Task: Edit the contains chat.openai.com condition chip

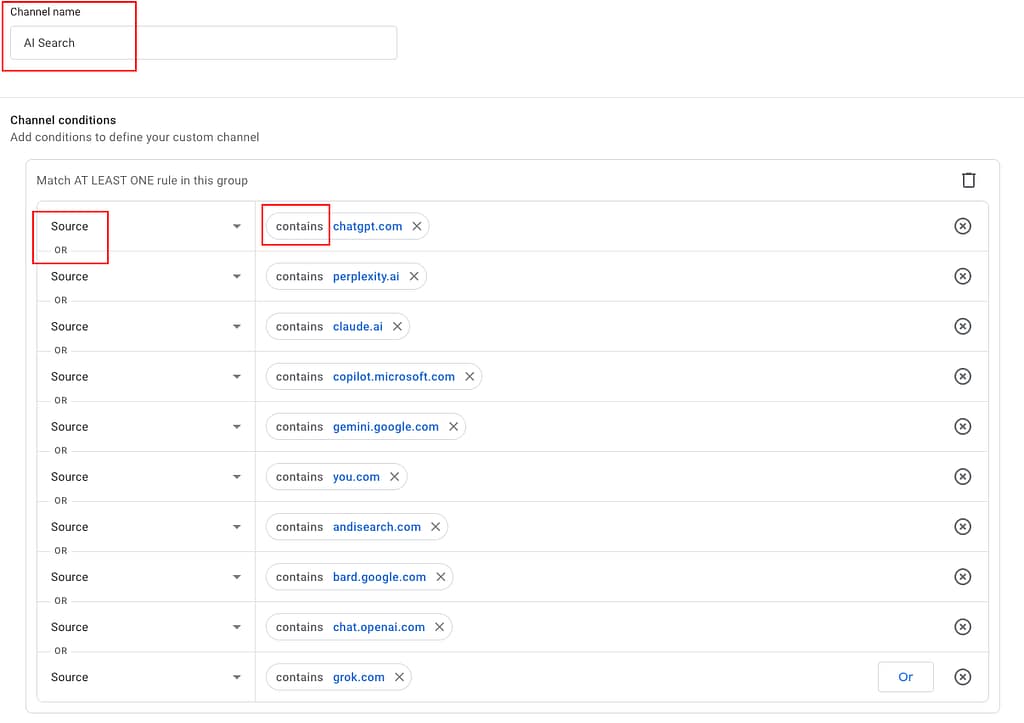Action: tap(359, 627)
